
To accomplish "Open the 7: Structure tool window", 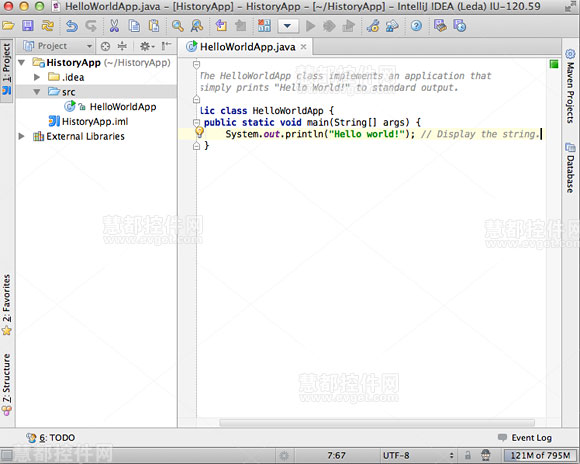I will [7, 384].
